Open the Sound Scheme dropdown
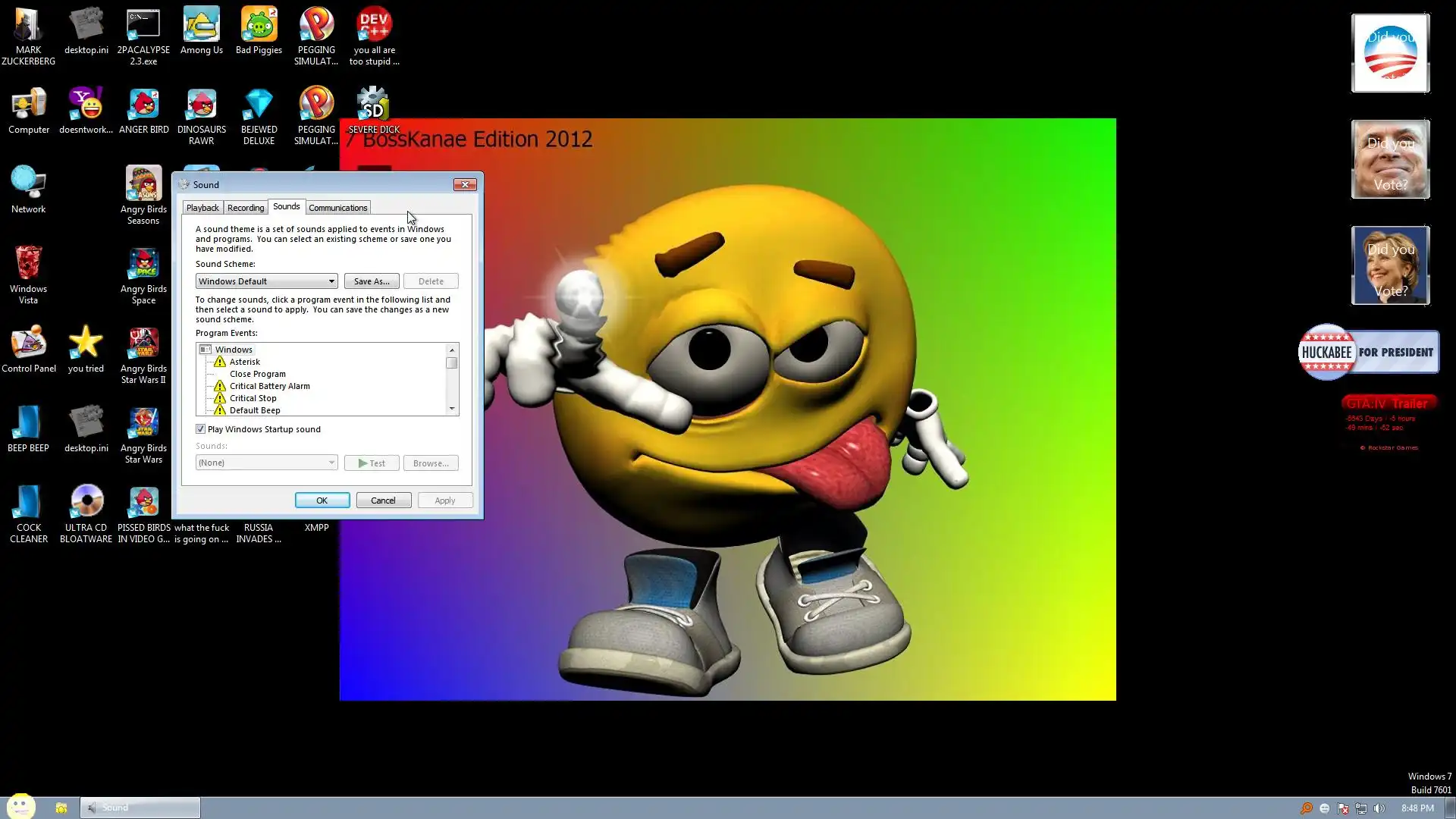This screenshot has width=1456, height=819. click(x=266, y=281)
